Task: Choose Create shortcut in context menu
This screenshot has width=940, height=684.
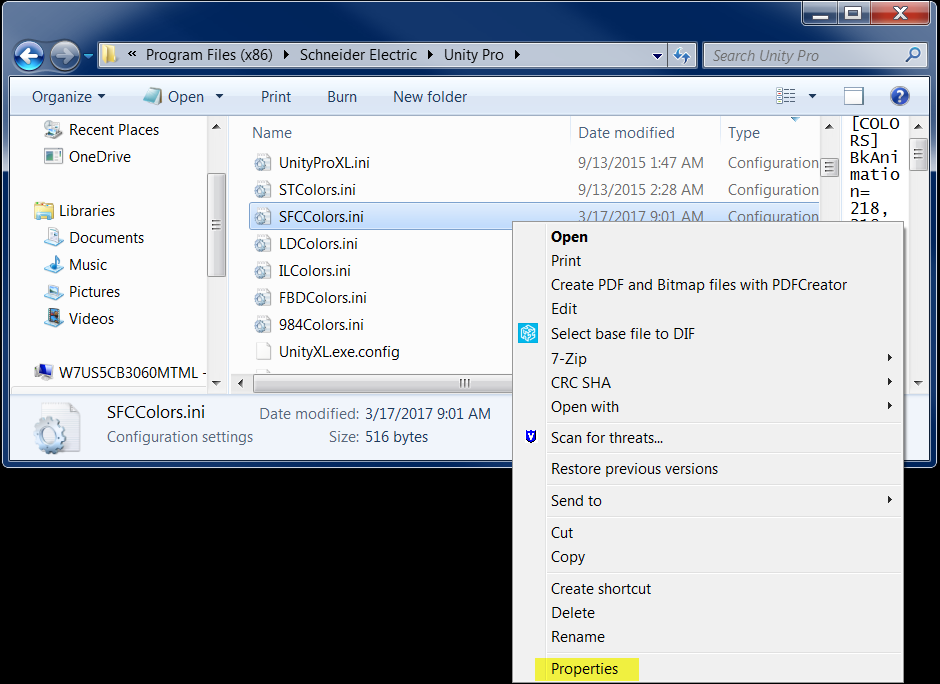Action: pyautogui.click(x=601, y=589)
